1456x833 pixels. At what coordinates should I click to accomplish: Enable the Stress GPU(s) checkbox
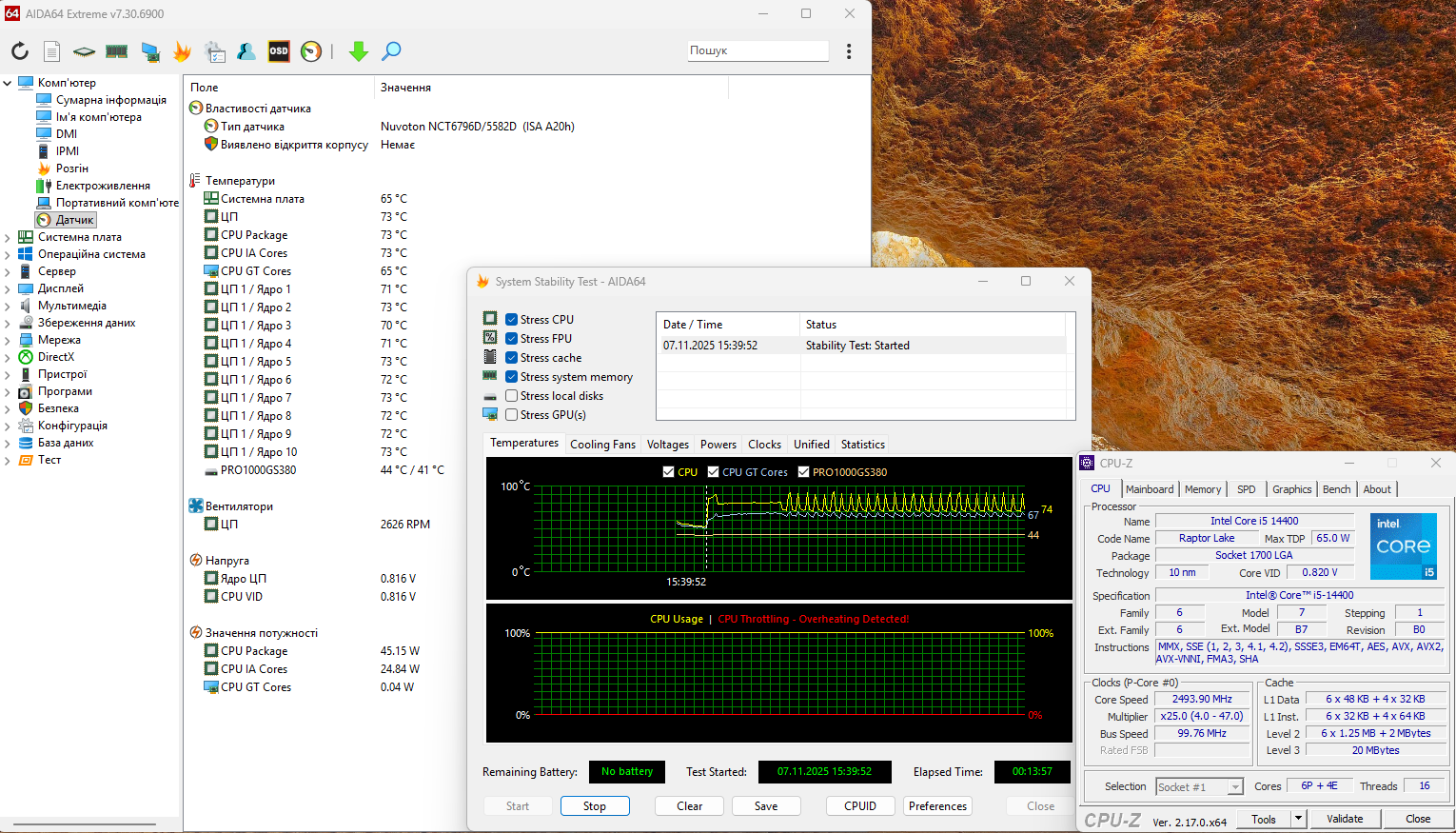[512, 415]
